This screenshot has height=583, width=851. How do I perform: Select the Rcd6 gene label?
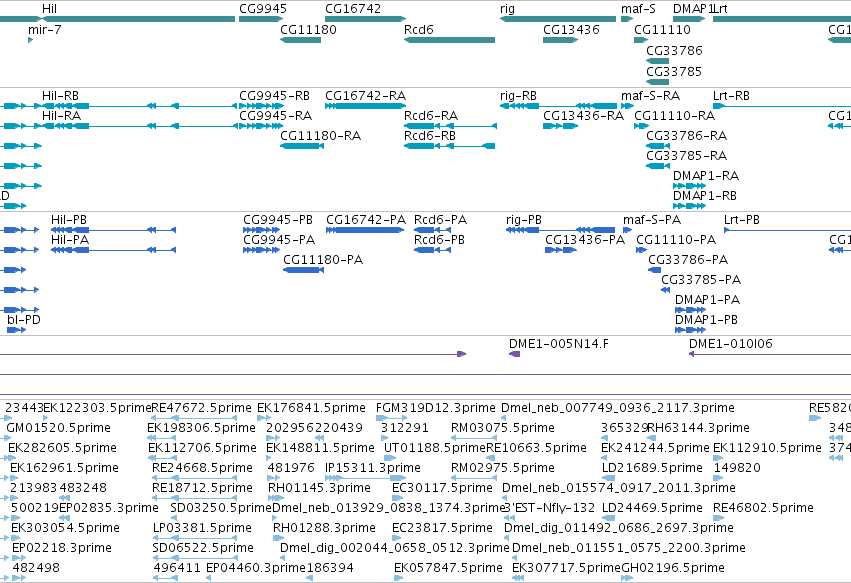(418, 29)
